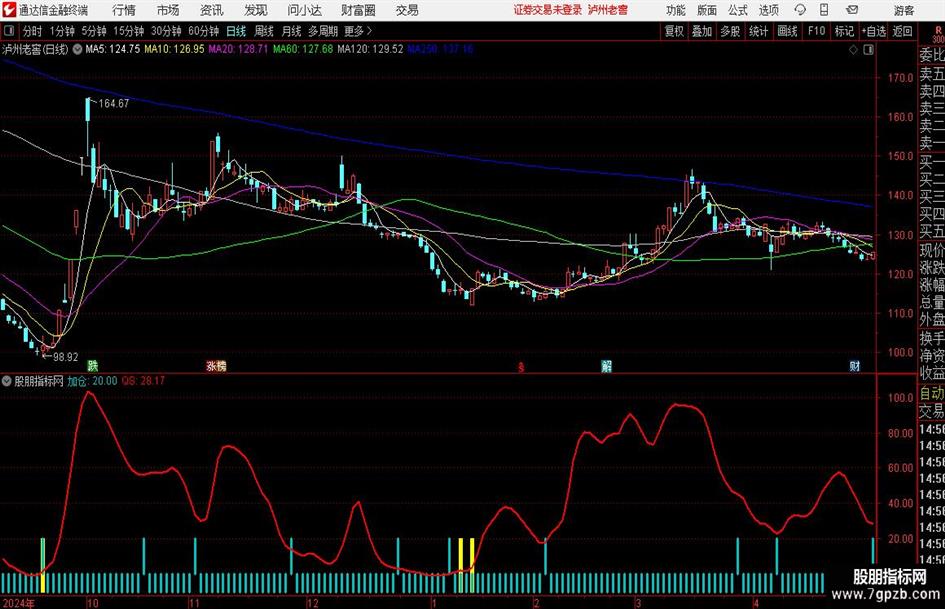The width and height of the screenshot is (945, 609).
Task: Open the 功能 menu
Action: 676,10
